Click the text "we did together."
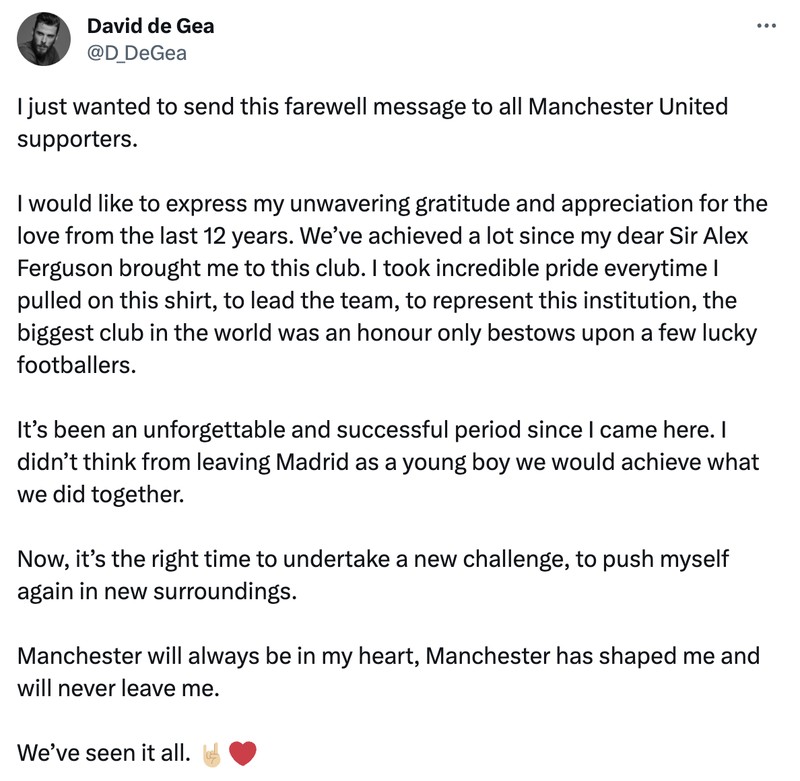This screenshot has width=800, height=781. (101, 495)
